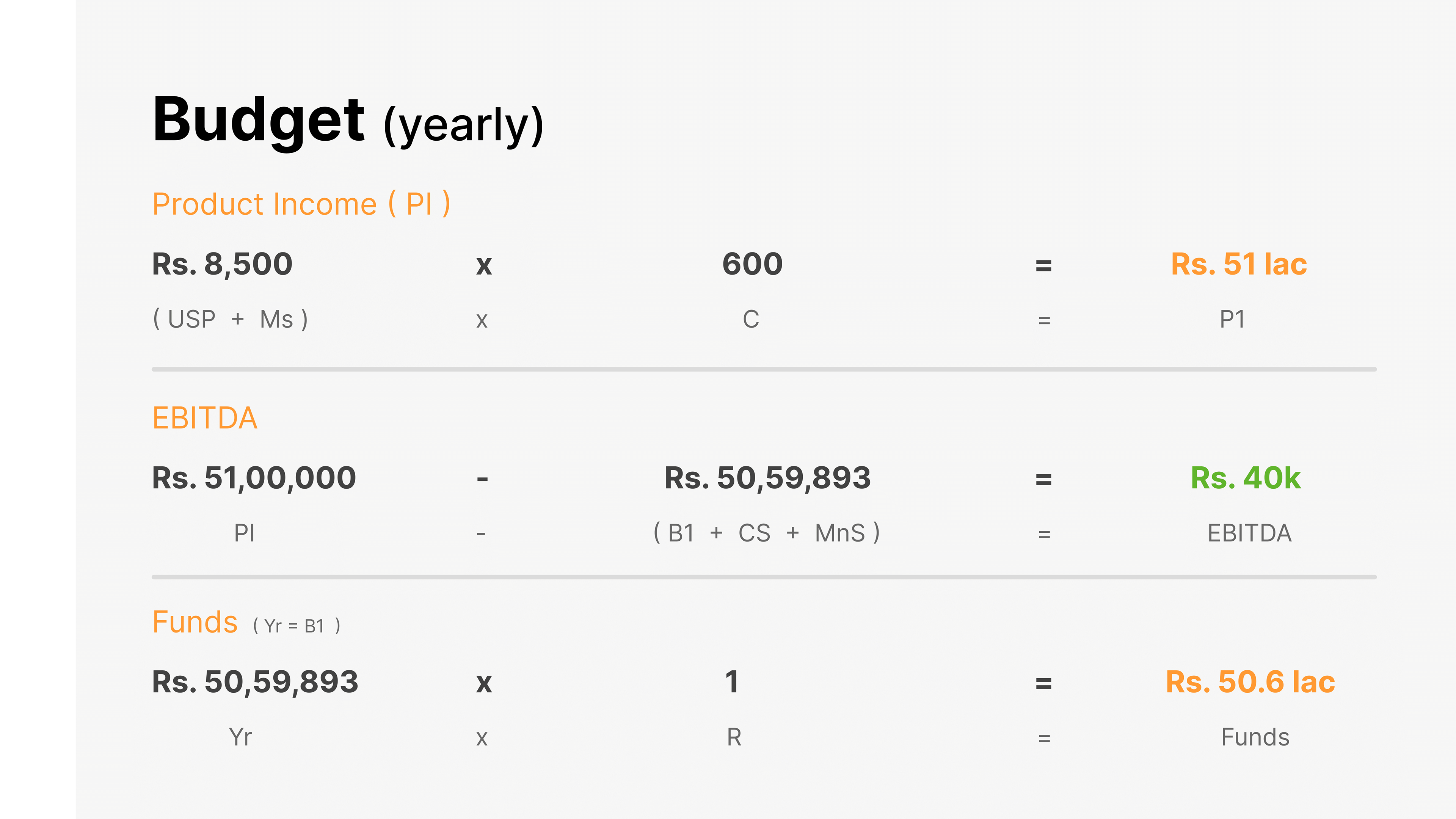Image resolution: width=1456 pixels, height=819 pixels.
Task: Select the "P1" result label
Action: tap(1232, 319)
